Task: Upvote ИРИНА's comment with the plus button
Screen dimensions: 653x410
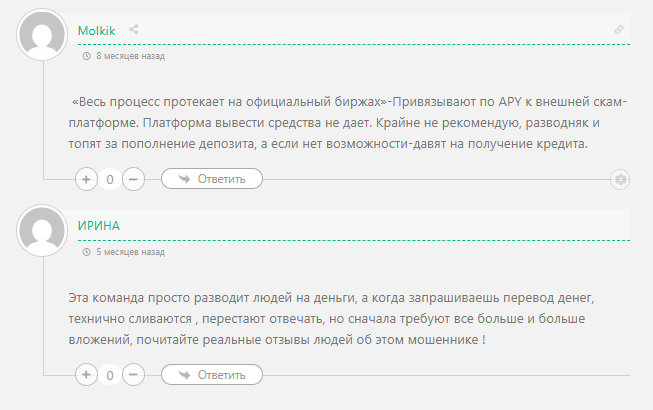Action: pos(86,375)
